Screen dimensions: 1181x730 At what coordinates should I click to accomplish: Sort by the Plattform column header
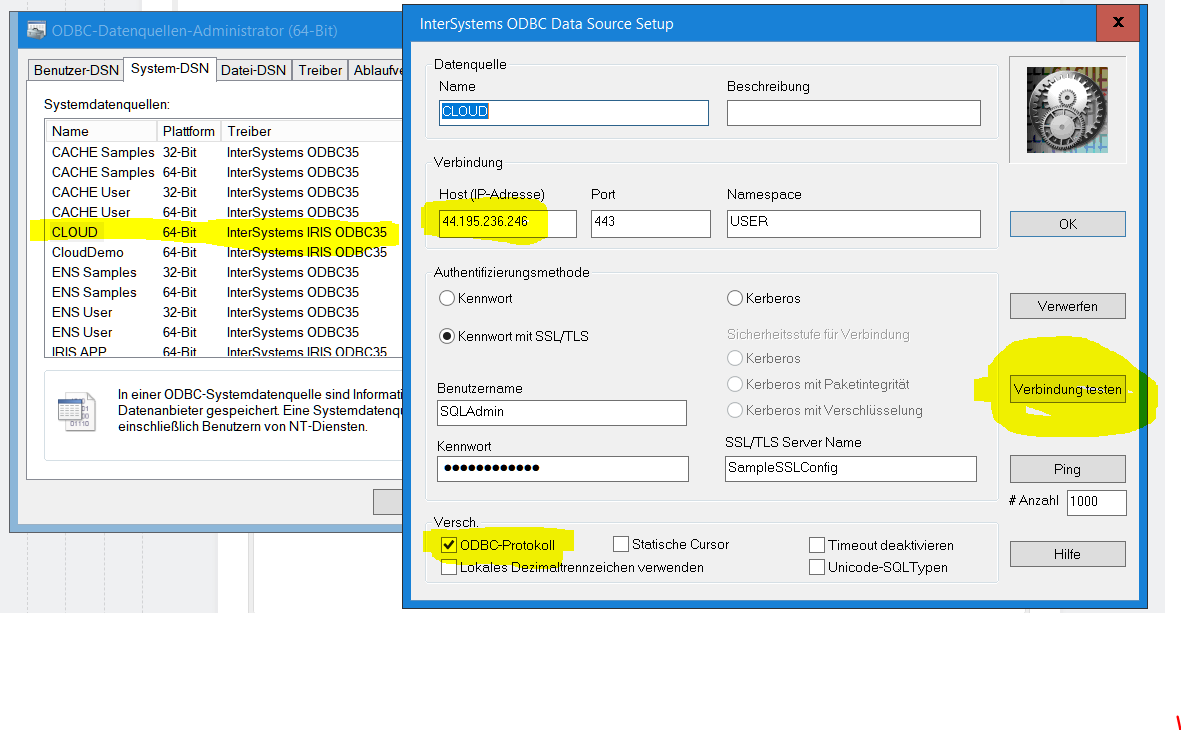(189, 131)
